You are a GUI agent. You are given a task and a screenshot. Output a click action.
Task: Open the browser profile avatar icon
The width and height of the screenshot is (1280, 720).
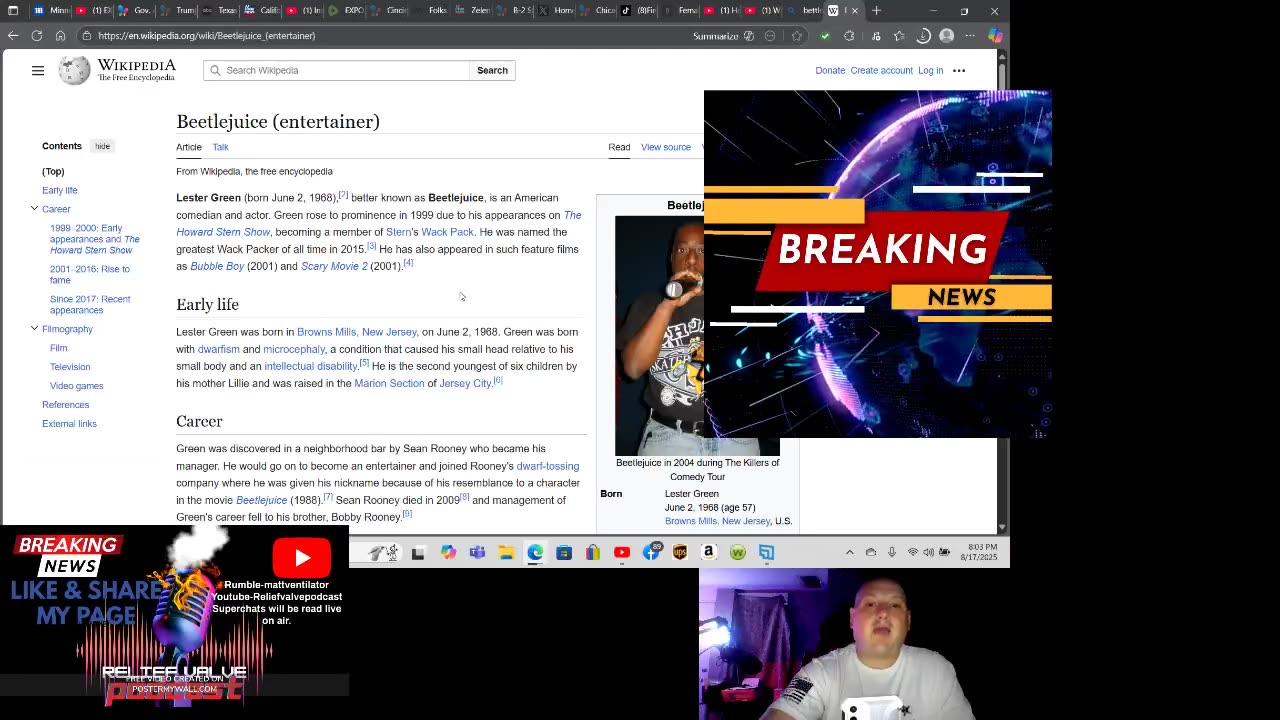[946, 36]
